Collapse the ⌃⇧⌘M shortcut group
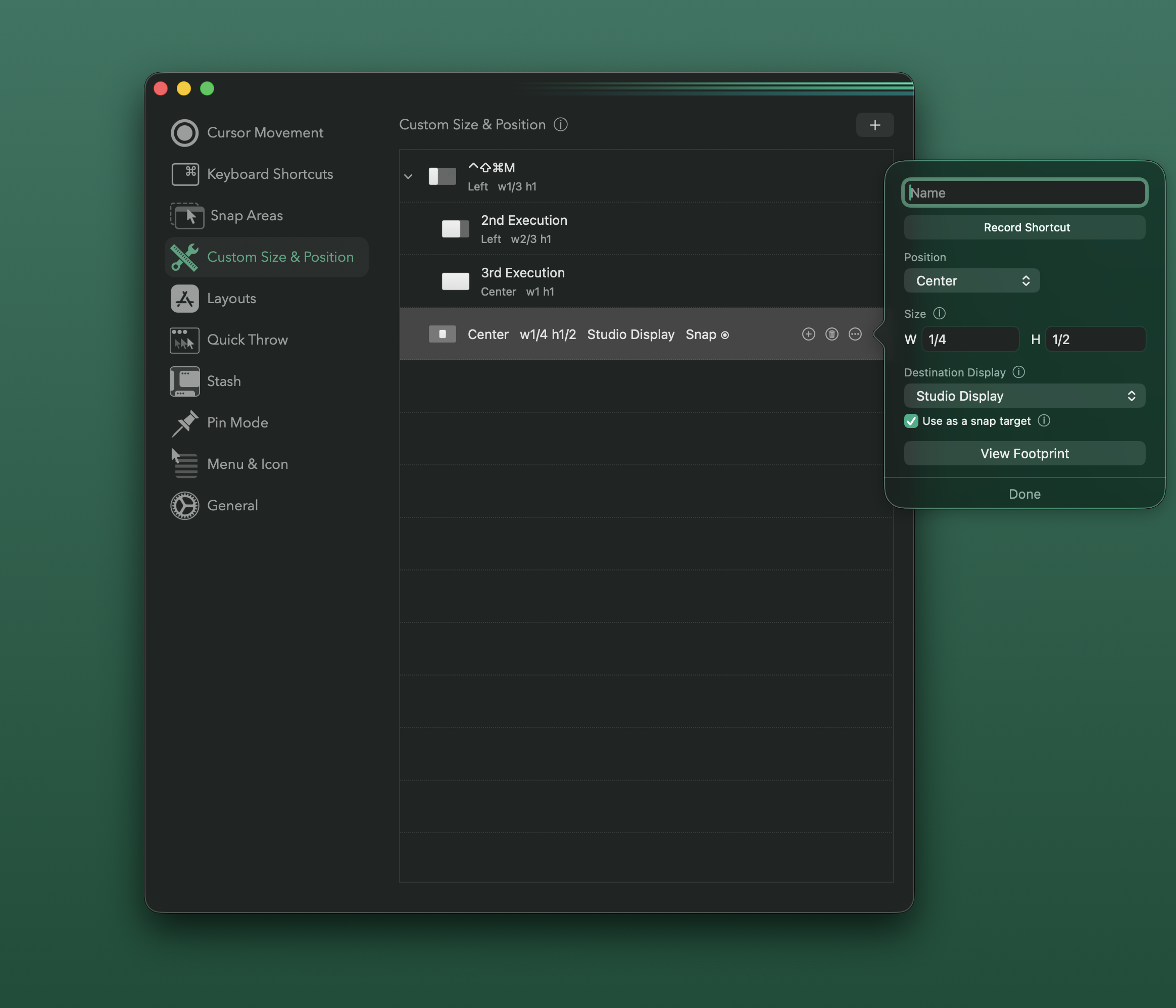The height and width of the screenshot is (1008, 1176). click(x=408, y=176)
